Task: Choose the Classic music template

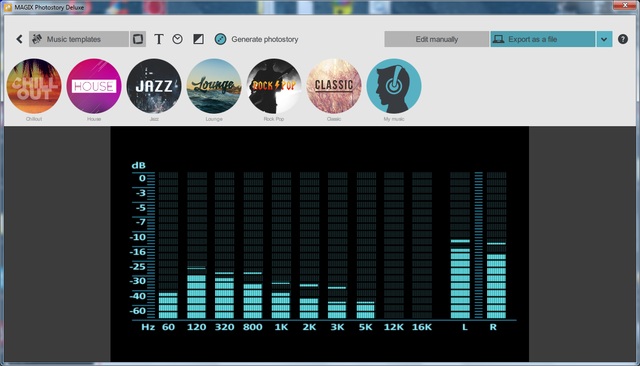Action: pos(334,86)
